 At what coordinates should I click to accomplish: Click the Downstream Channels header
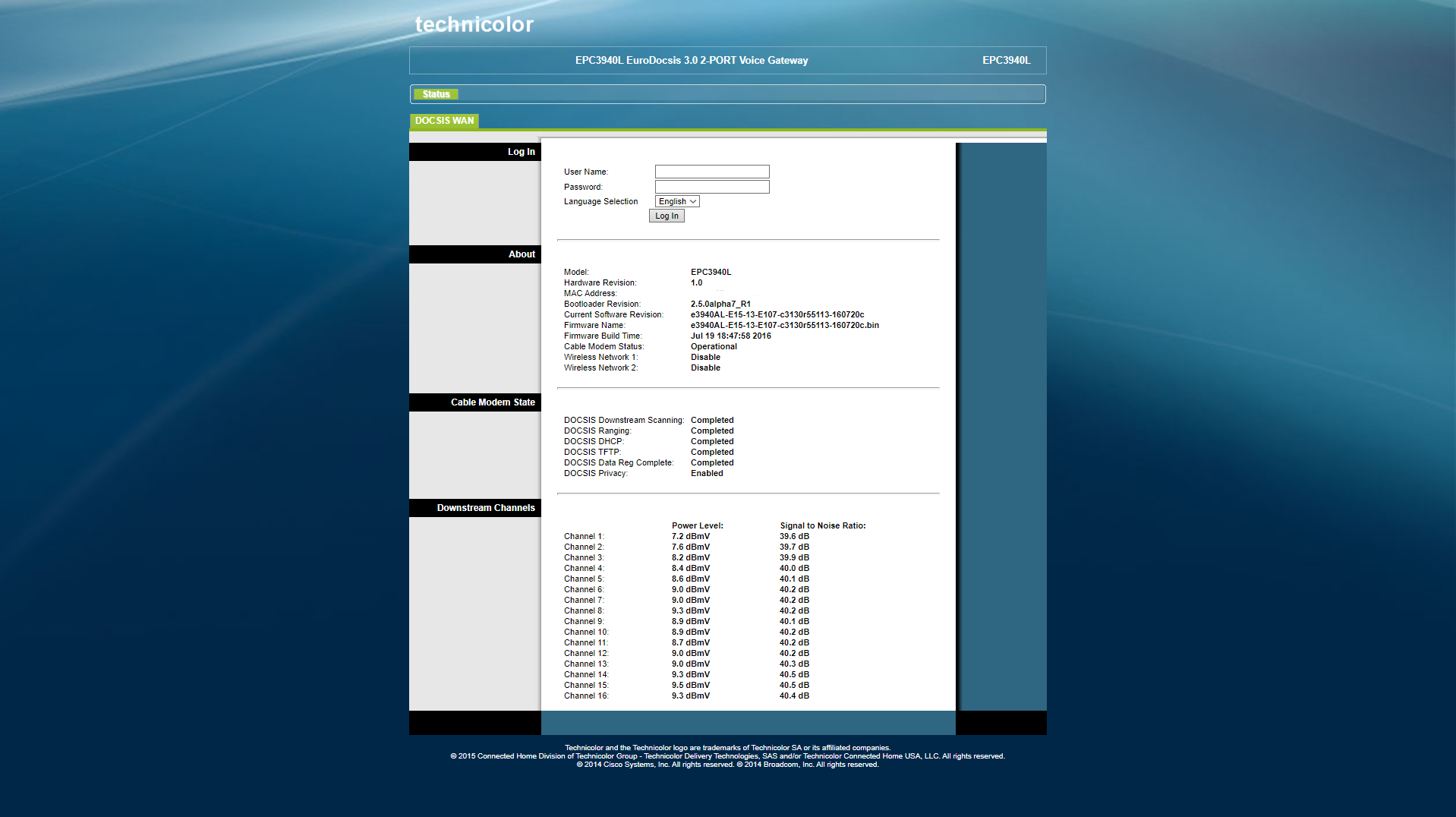pos(475,508)
